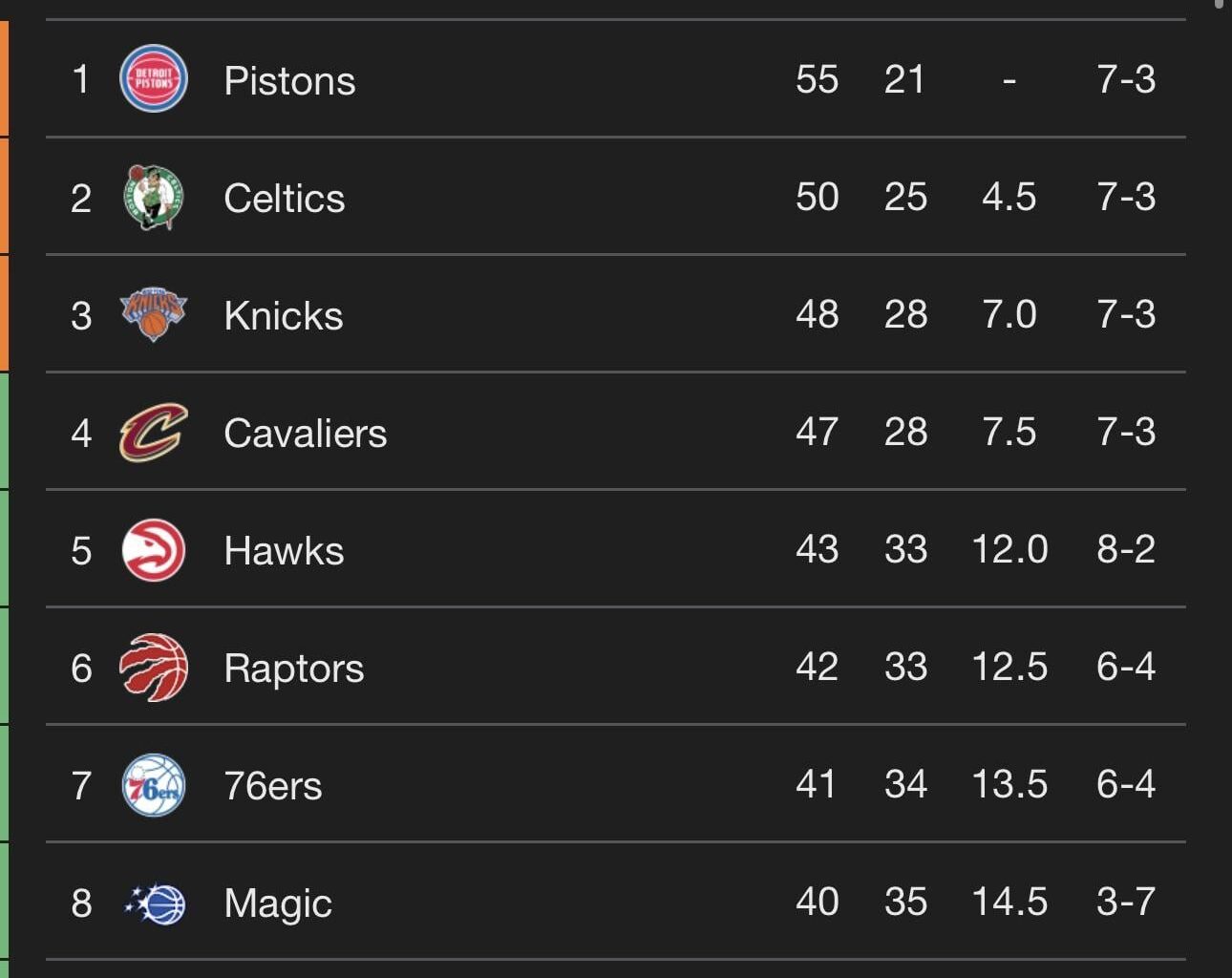Click the Atlanta Hawks logo
Image resolution: width=1232 pixels, height=978 pixels.
click(x=153, y=549)
